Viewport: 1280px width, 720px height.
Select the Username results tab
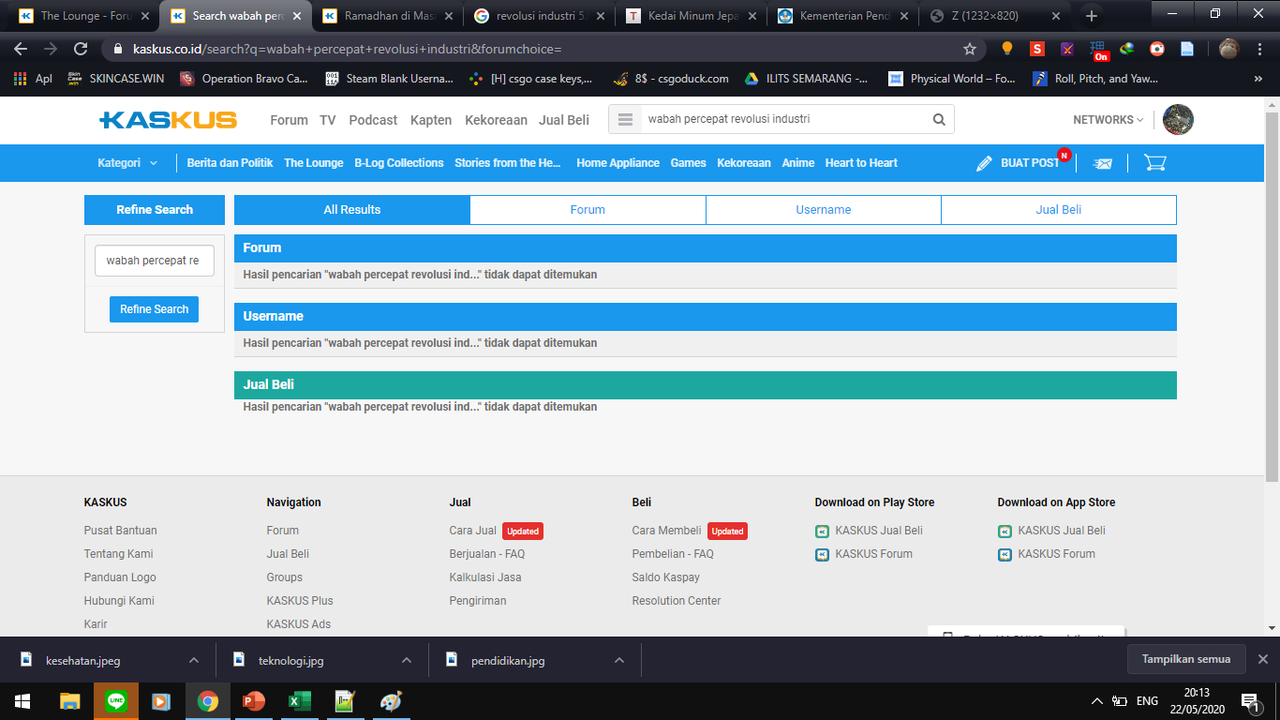click(824, 210)
